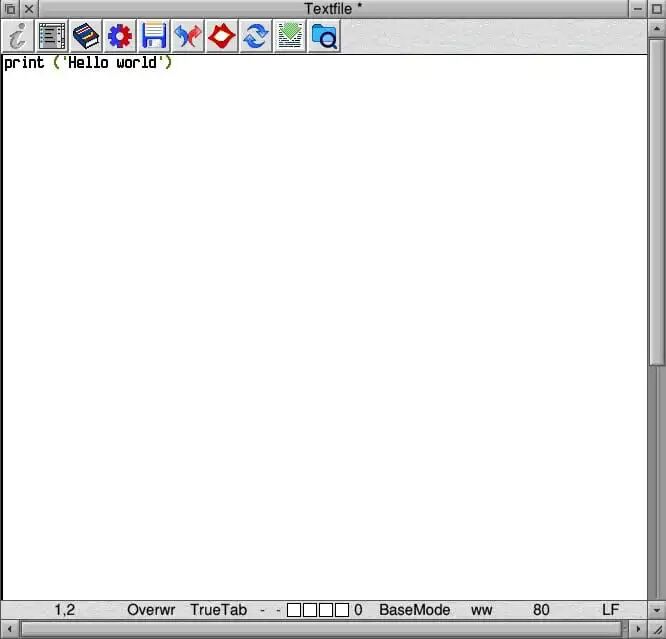This screenshot has height=639, width=666.
Task: Click the resize corner icon
Action: 657,629
